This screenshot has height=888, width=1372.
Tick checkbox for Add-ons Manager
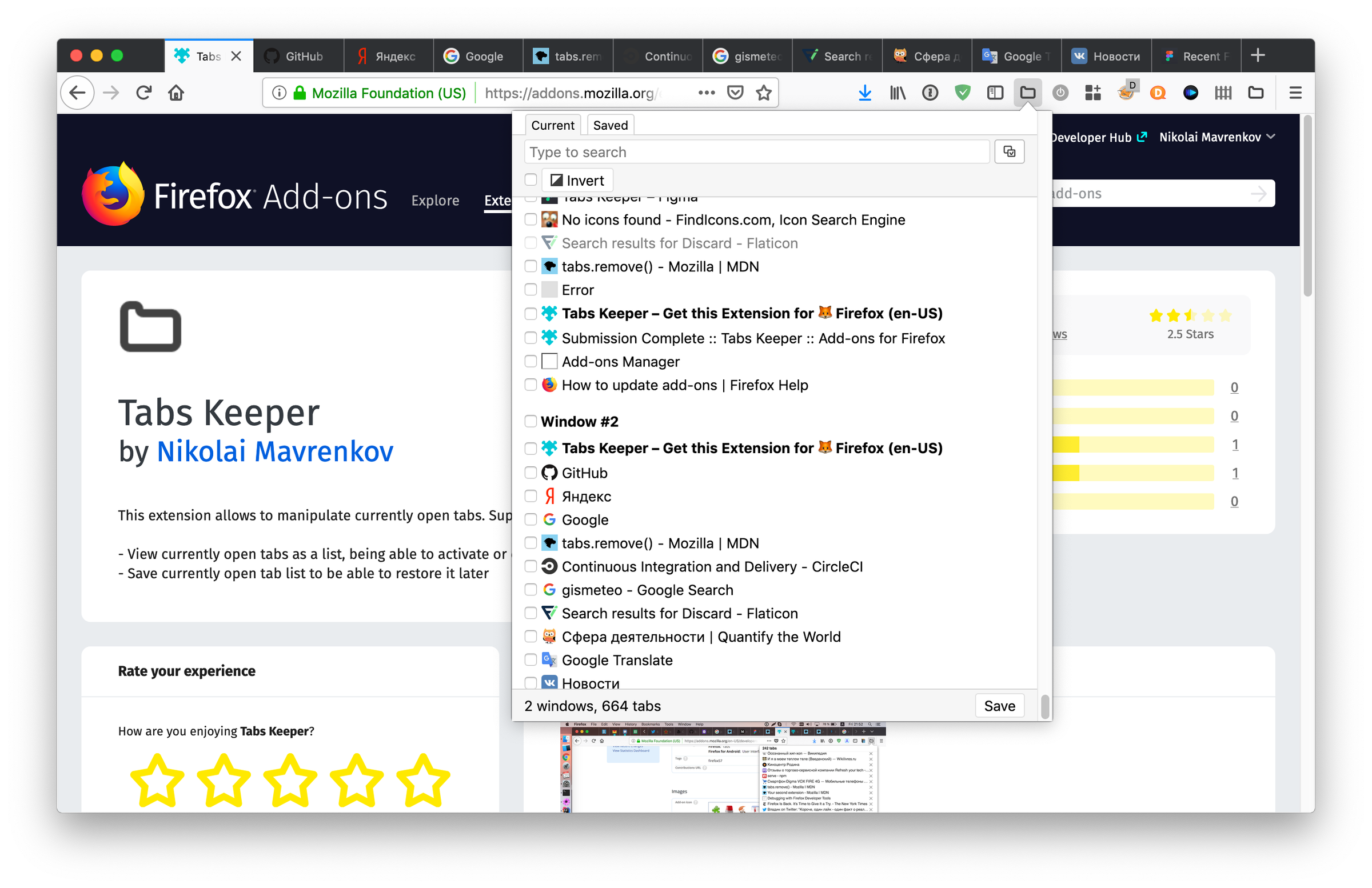pos(531,361)
